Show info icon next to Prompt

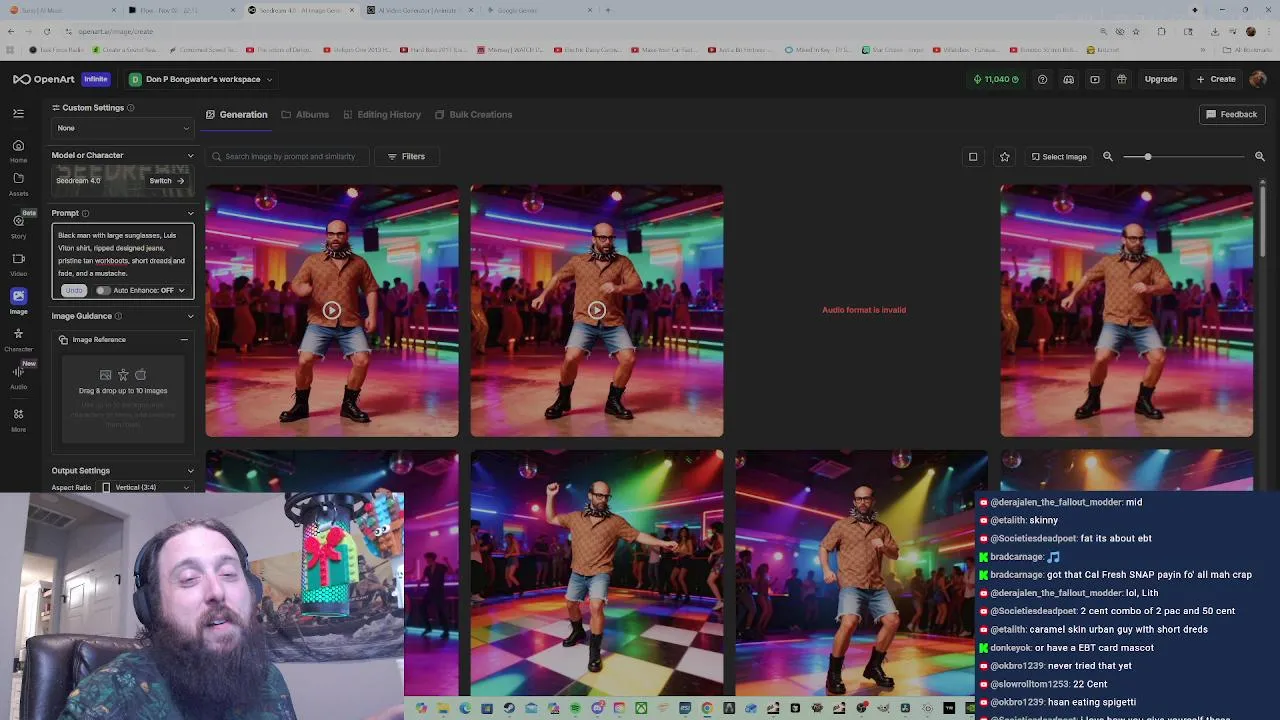[85, 213]
